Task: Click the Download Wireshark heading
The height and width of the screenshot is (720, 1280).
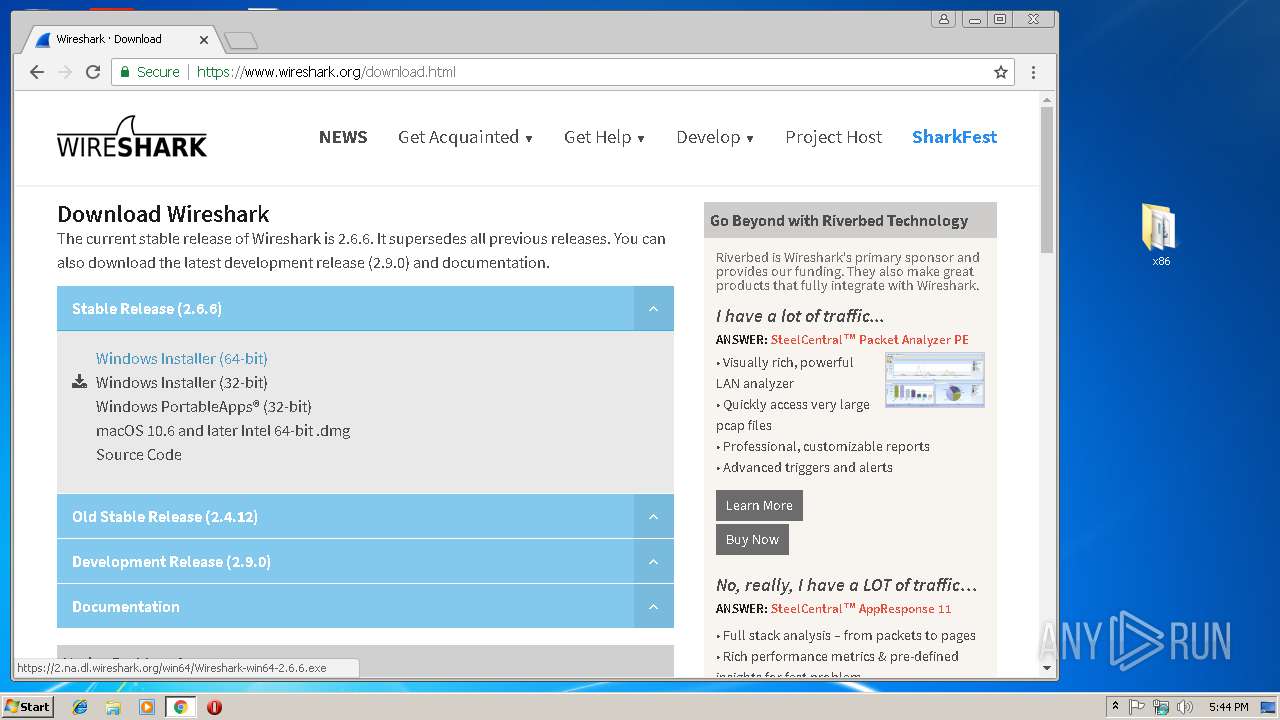Action: click(163, 214)
